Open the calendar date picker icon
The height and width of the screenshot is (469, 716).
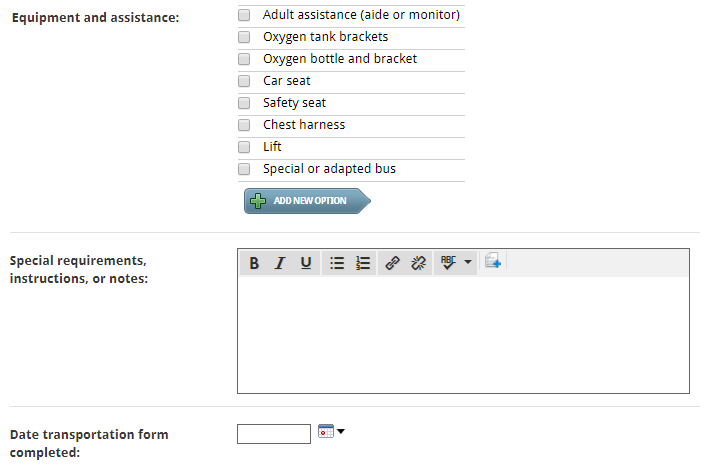[326, 431]
